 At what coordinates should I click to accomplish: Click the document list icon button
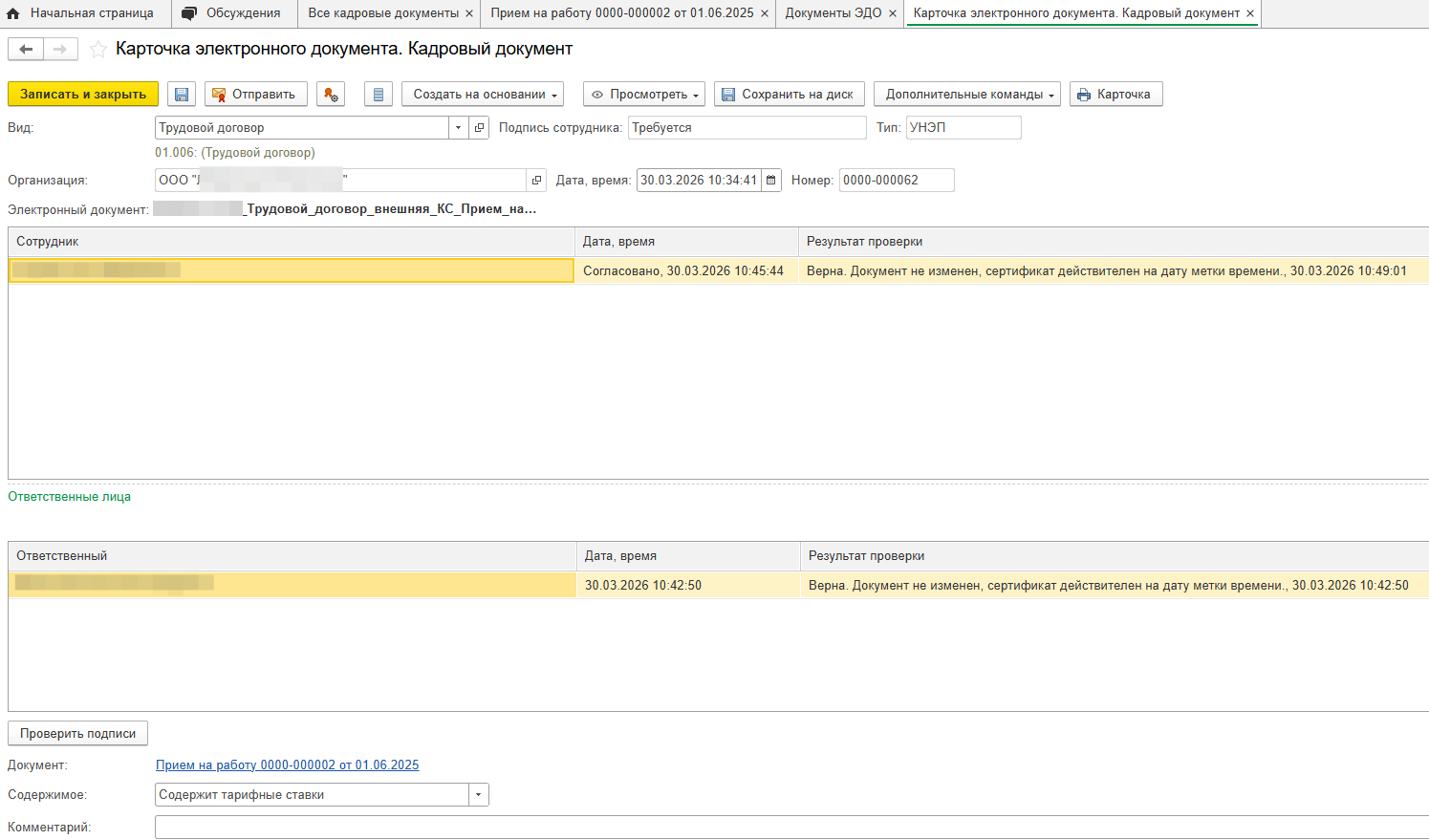point(379,95)
